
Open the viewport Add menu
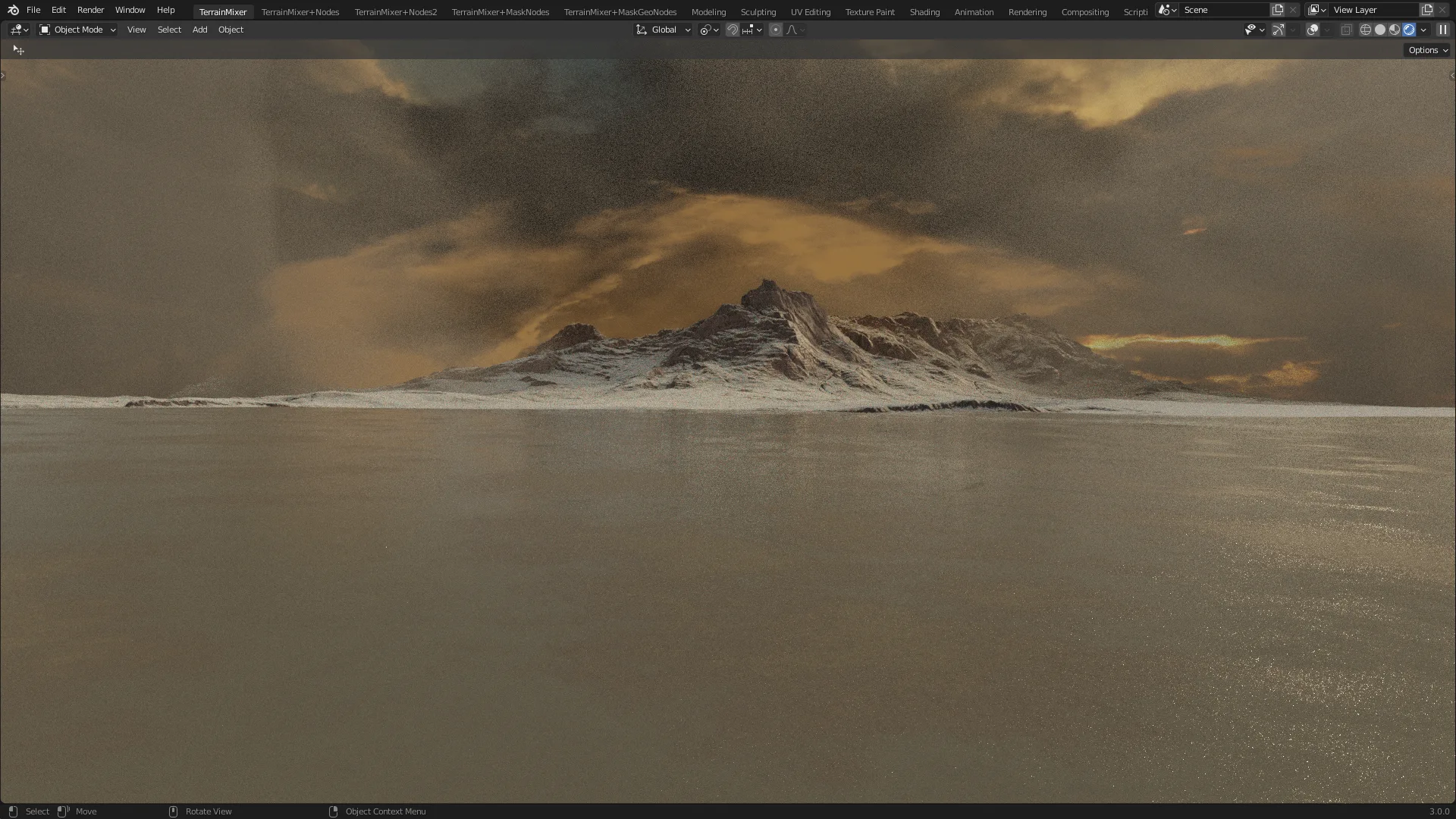pyautogui.click(x=199, y=30)
